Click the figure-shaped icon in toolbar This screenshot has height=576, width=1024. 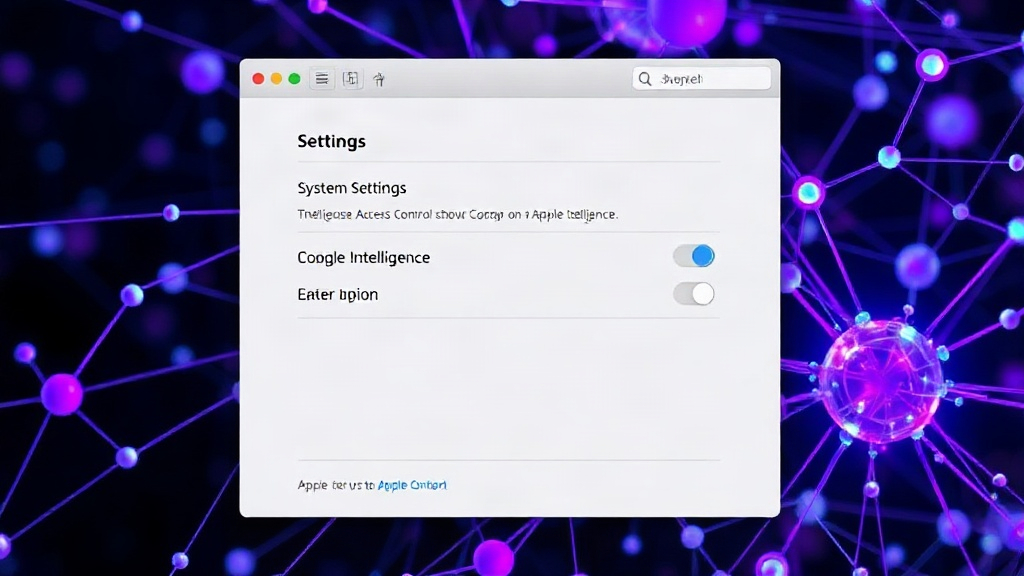coord(379,80)
